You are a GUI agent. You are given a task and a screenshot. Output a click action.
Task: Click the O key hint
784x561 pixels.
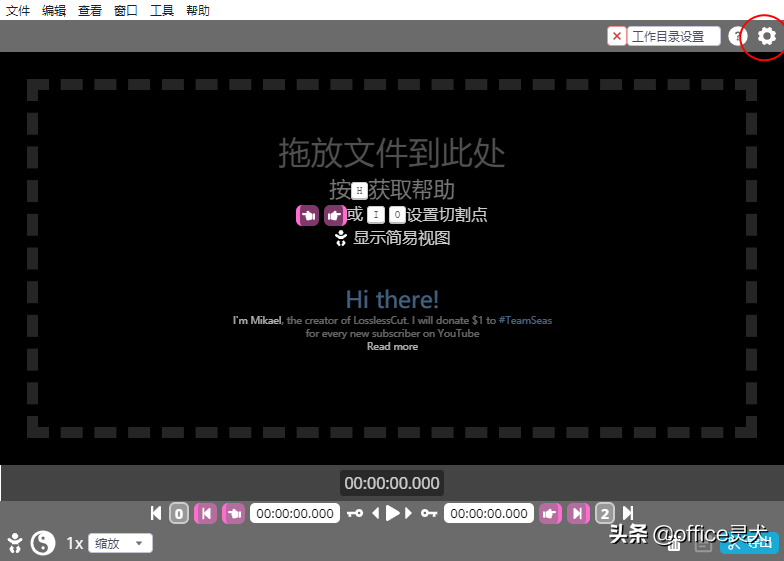click(x=397, y=215)
